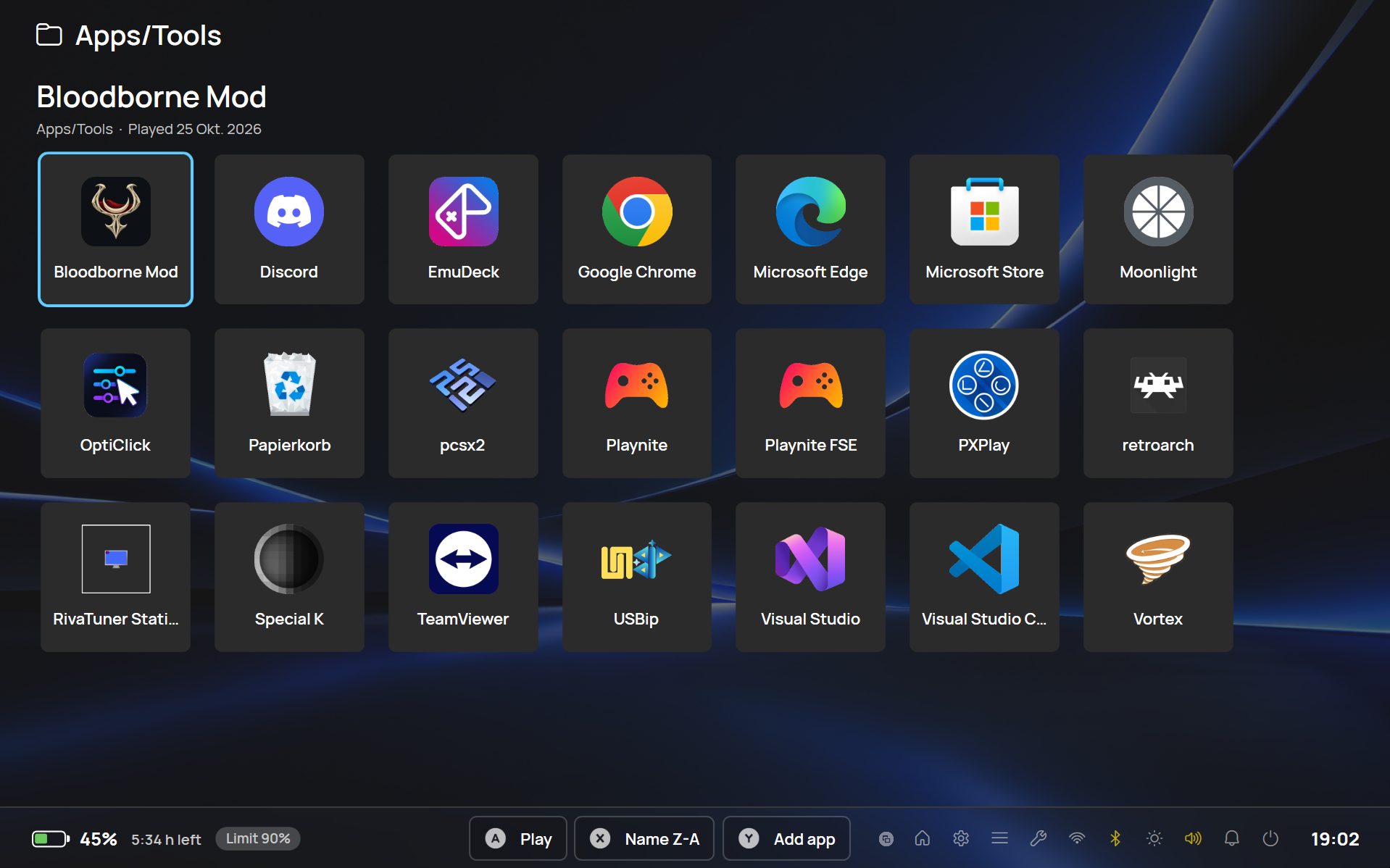Click the Limit 90% battery badge
The width and height of the screenshot is (1390, 868).
pos(258,838)
